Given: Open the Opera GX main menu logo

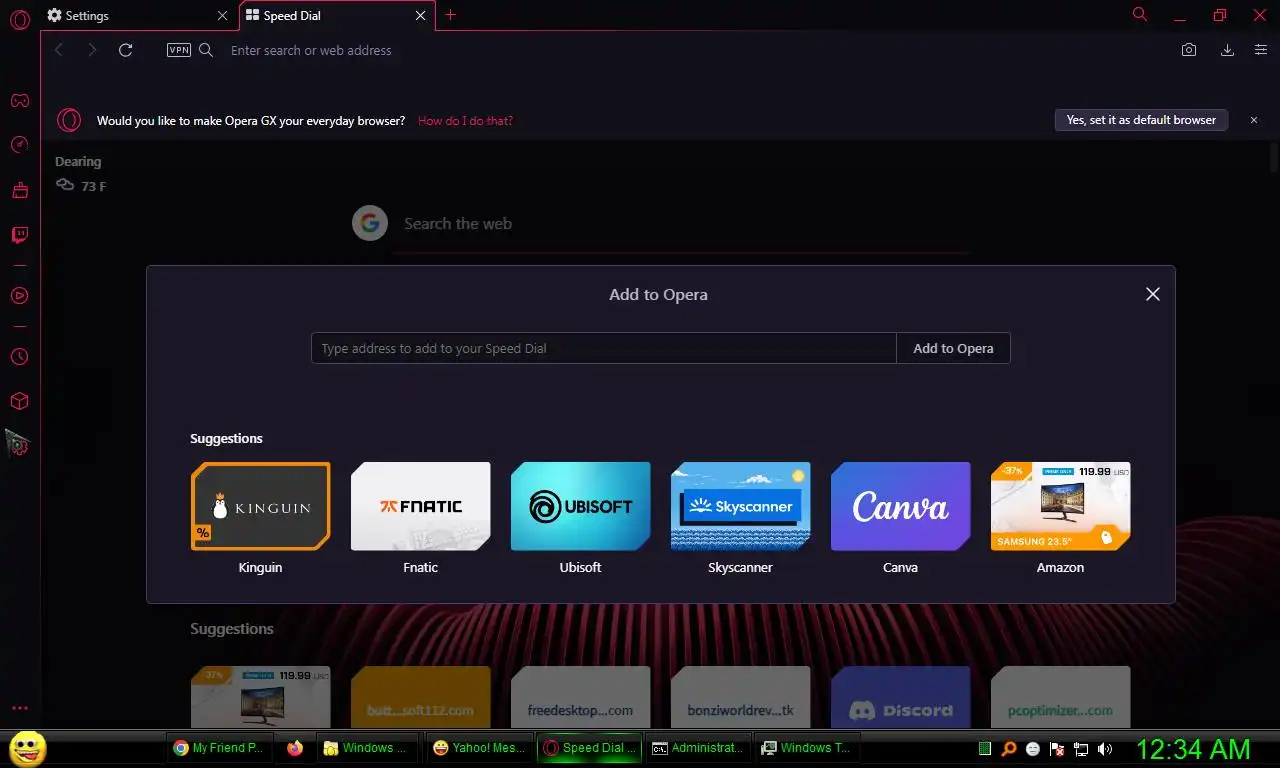Looking at the screenshot, I should (x=19, y=20).
